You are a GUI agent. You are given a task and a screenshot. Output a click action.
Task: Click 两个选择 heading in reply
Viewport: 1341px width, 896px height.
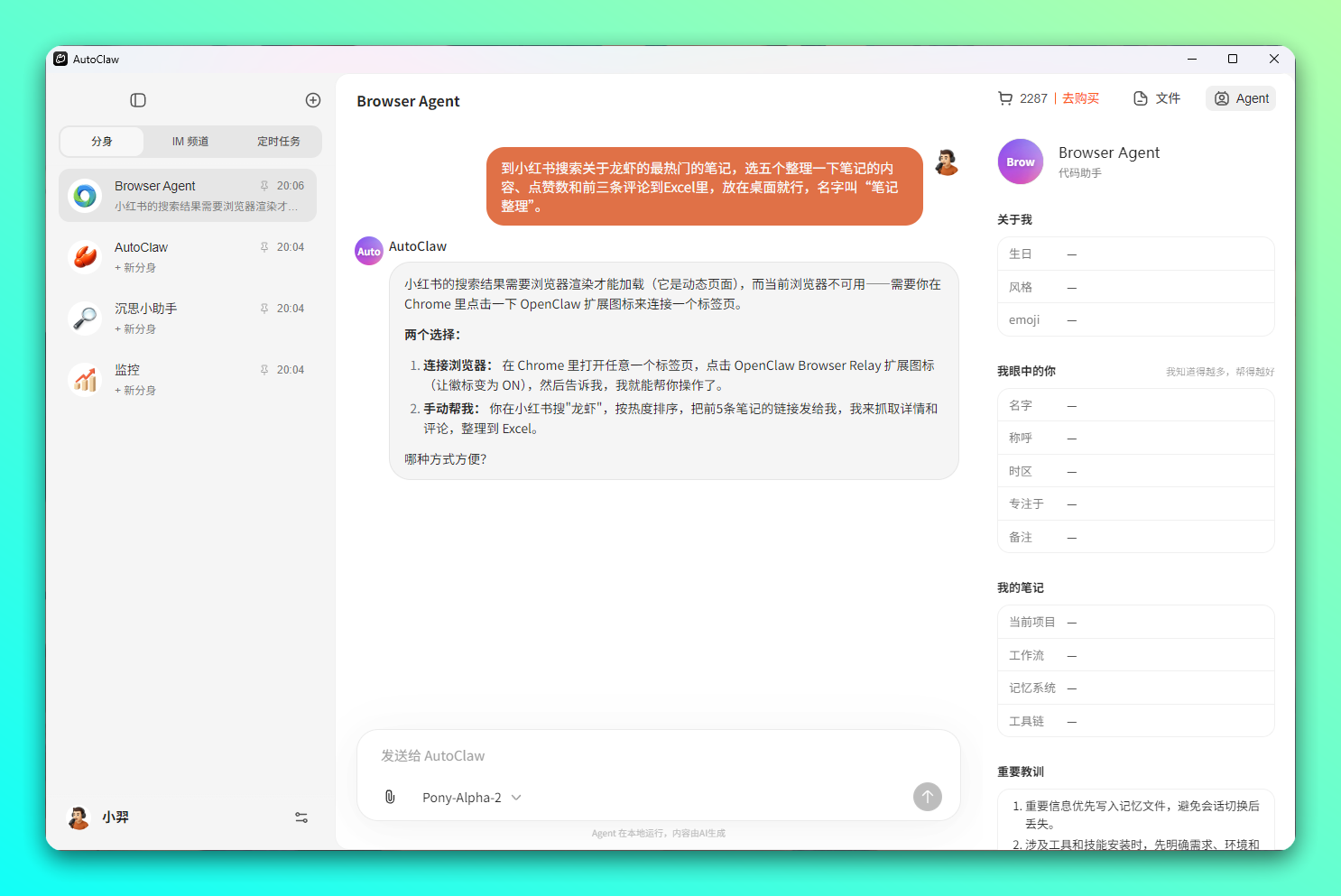(432, 335)
